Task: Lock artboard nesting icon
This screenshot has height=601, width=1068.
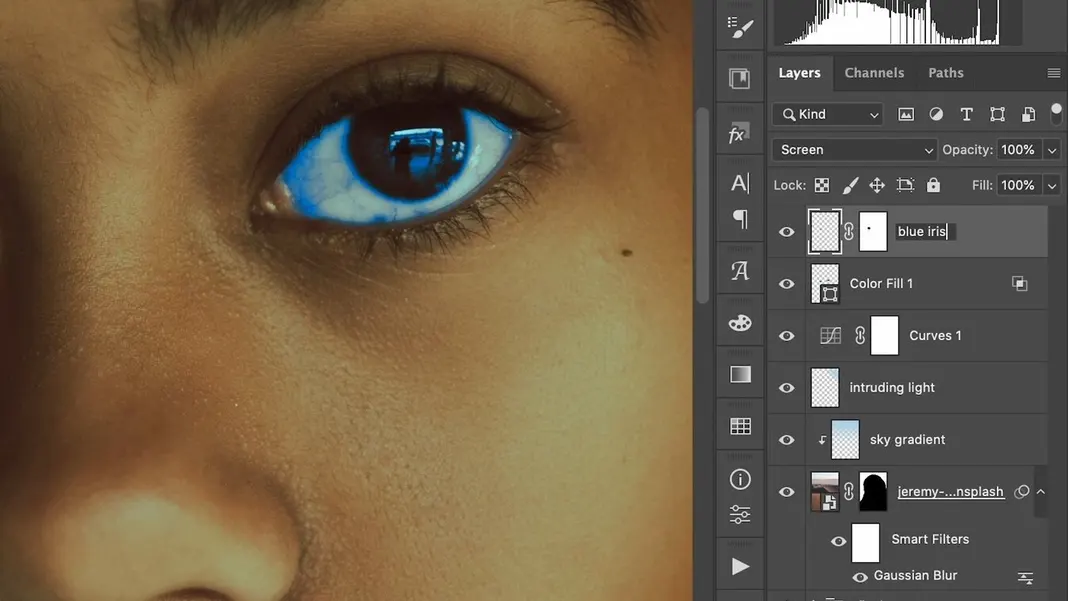Action: click(x=905, y=185)
